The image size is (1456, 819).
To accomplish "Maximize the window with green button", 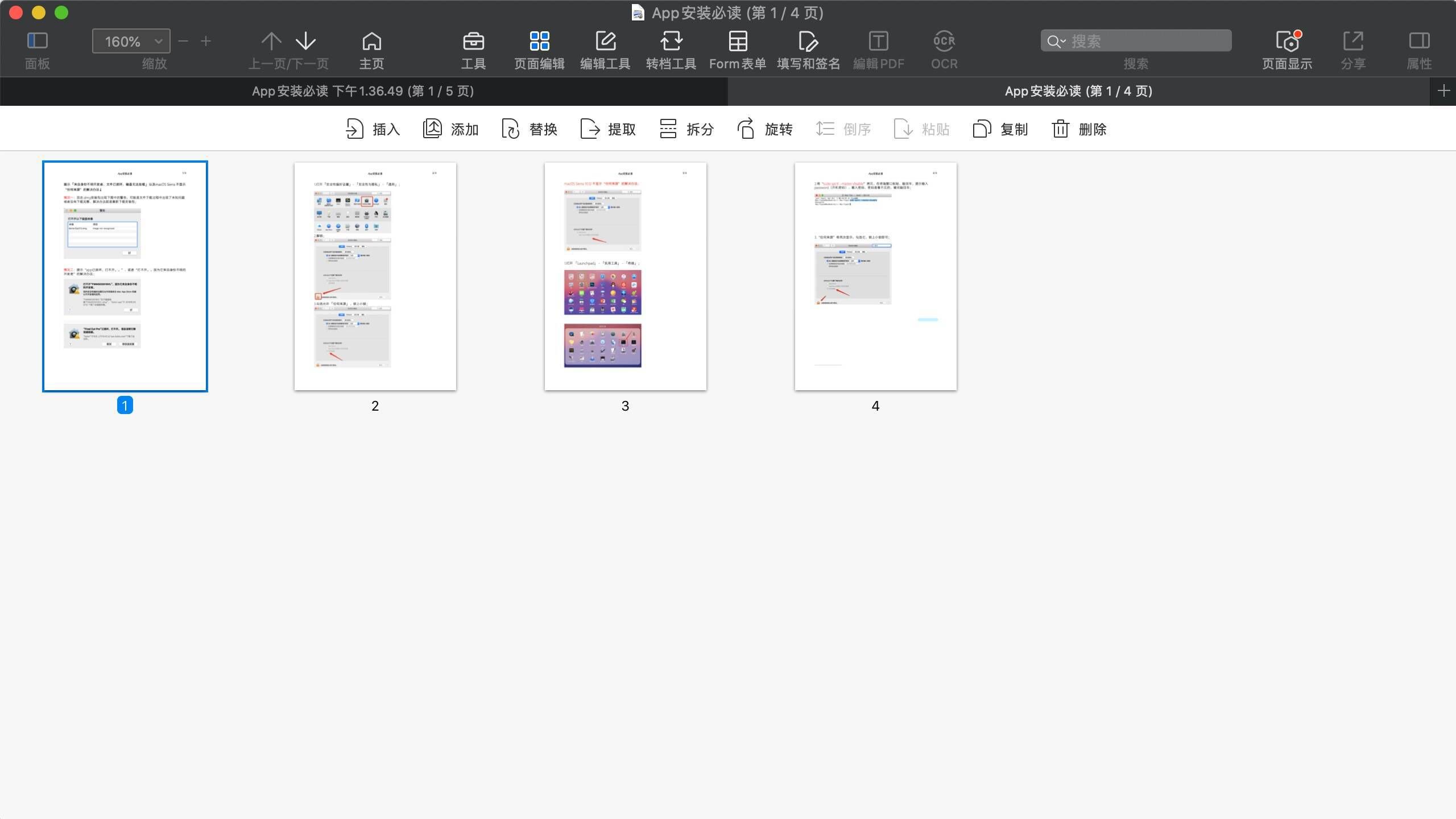I will pyautogui.click(x=61, y=13).
